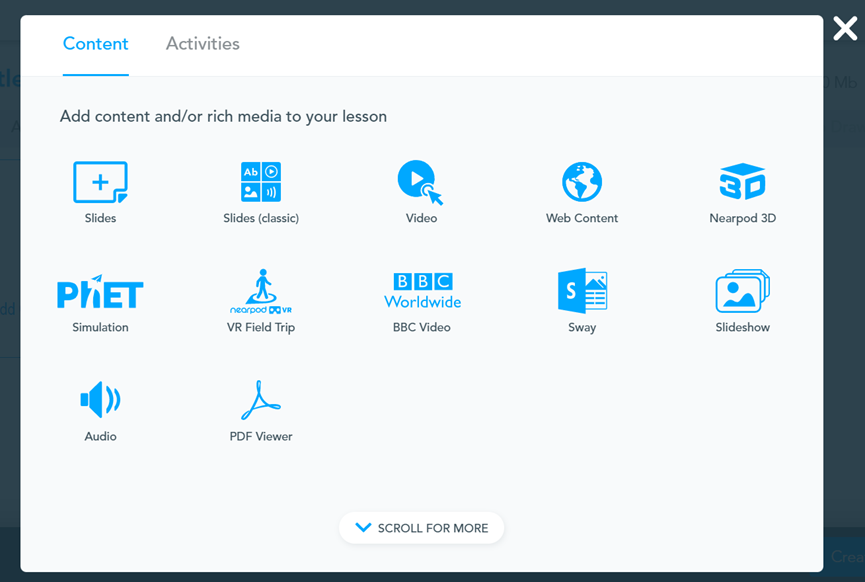Screen dimensions: 865x582
Task: Switch to the Activities tab
Action: 203,44
